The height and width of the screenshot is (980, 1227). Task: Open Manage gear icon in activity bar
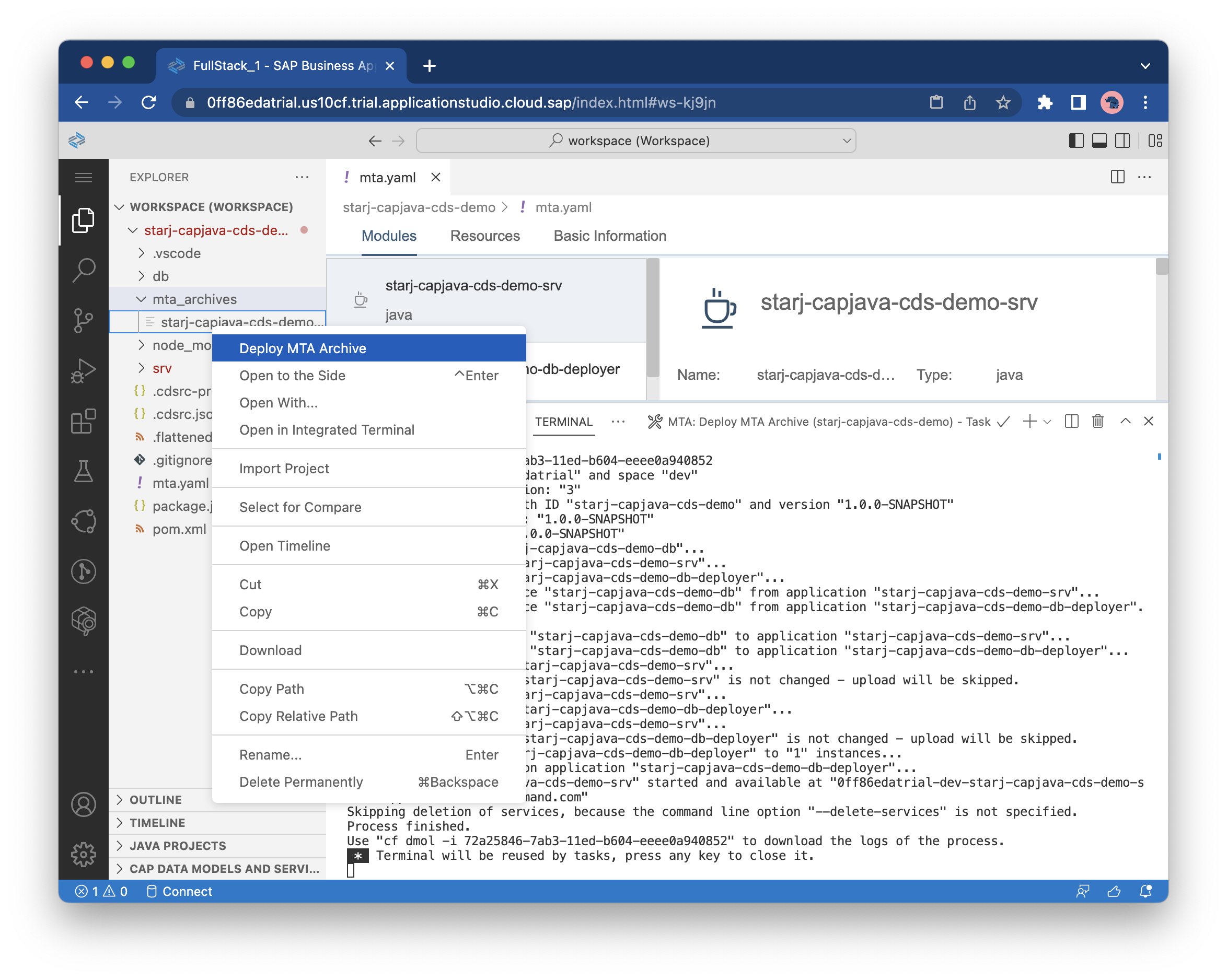(84, 854)
